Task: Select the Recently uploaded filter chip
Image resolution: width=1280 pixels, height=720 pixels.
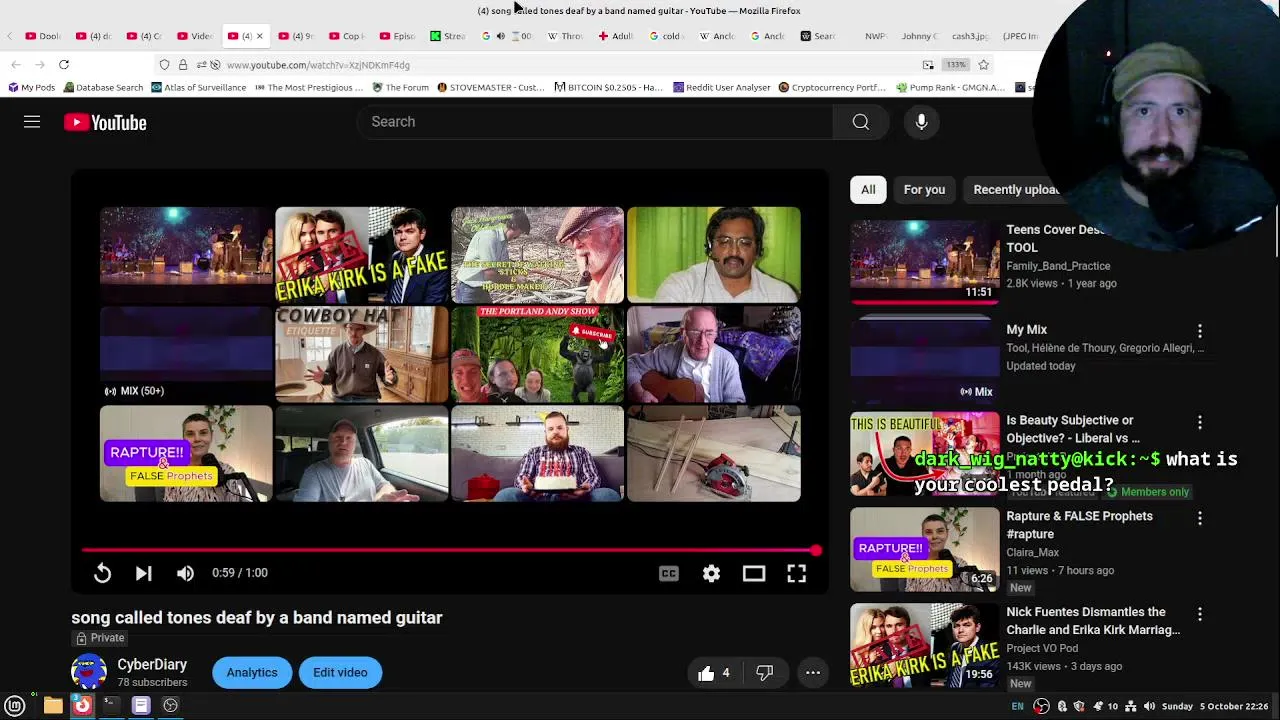Action: [1016, 189]
